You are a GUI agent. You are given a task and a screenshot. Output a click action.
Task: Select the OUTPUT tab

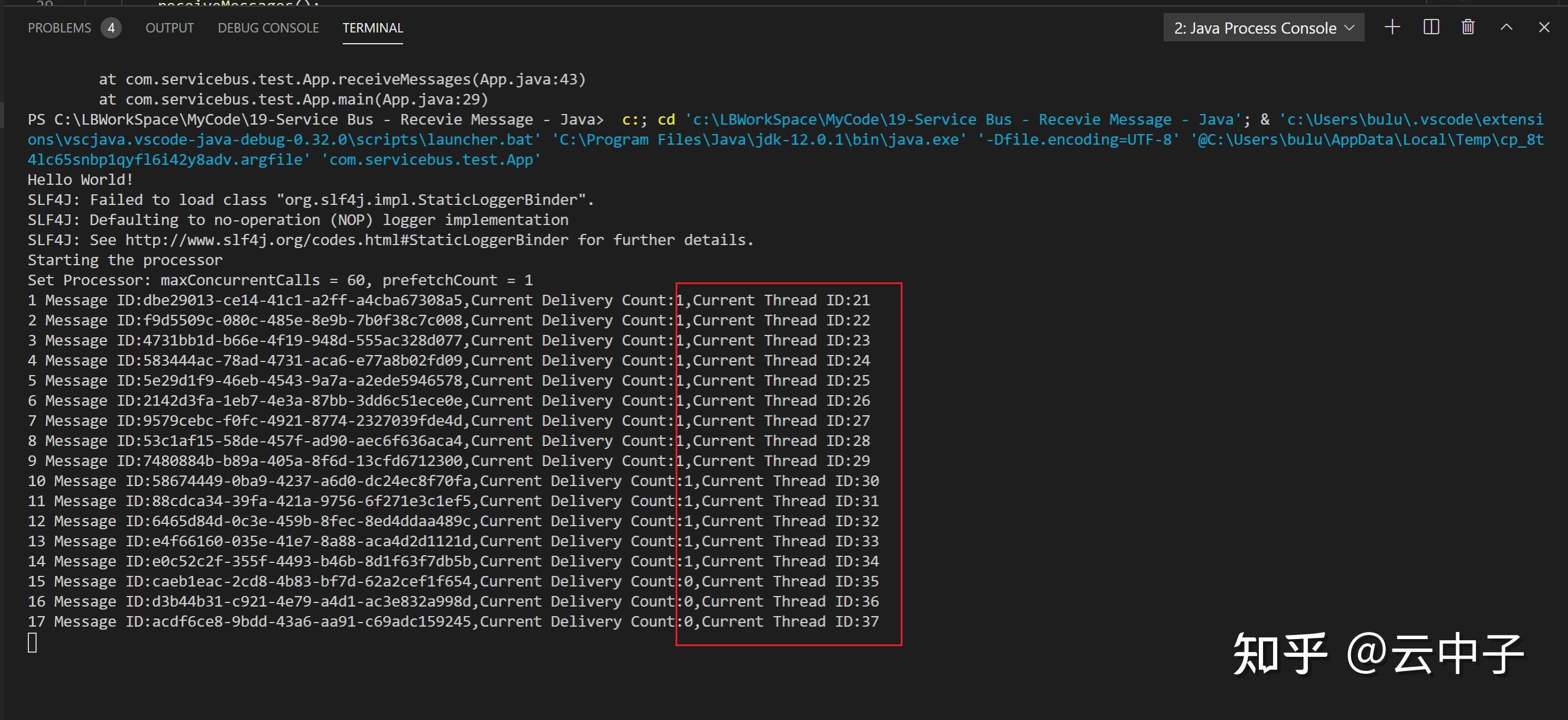pyautogui.click(x=169, y=27)
